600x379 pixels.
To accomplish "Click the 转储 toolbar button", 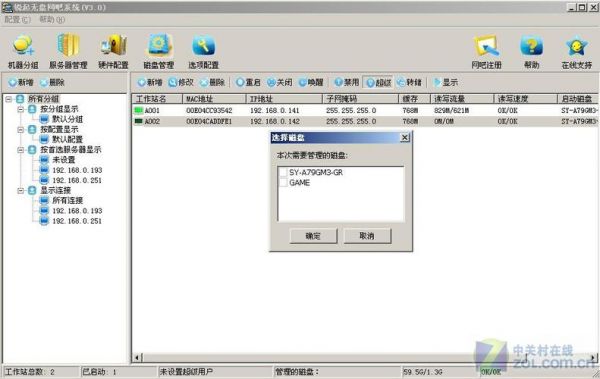I will 409,82.
